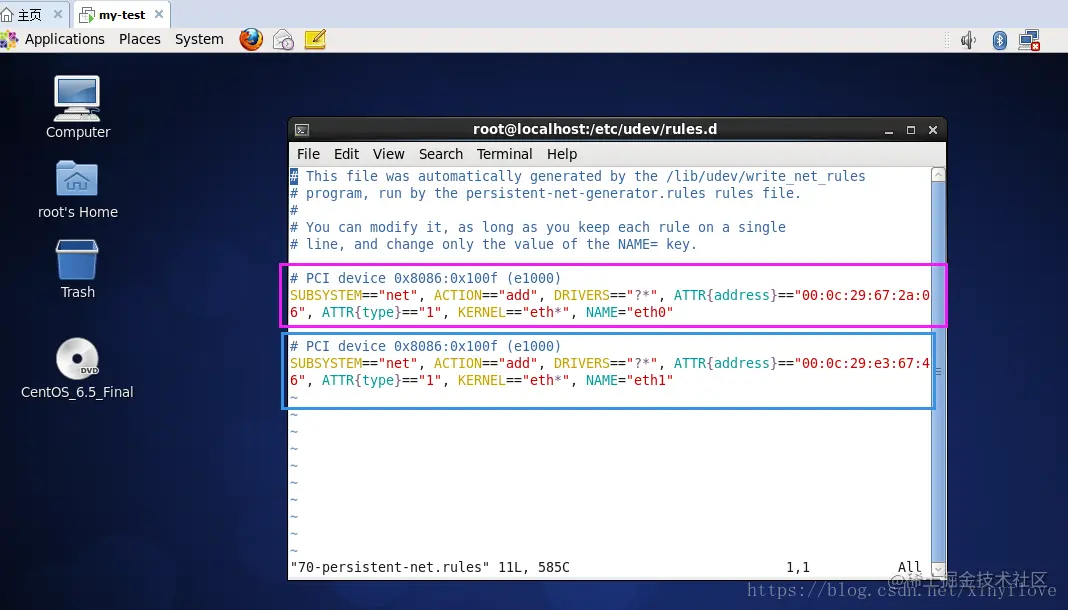Click the terminal scrollbar up arrow

click(938, 175)
